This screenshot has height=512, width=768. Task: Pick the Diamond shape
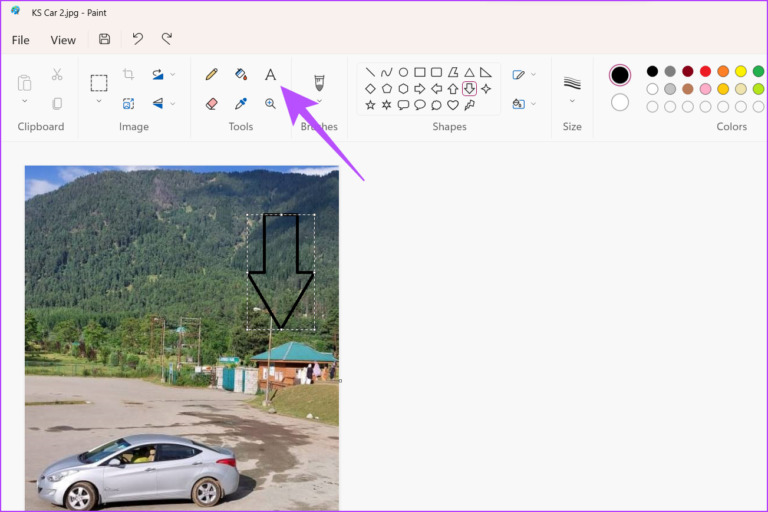pos(370,89)
